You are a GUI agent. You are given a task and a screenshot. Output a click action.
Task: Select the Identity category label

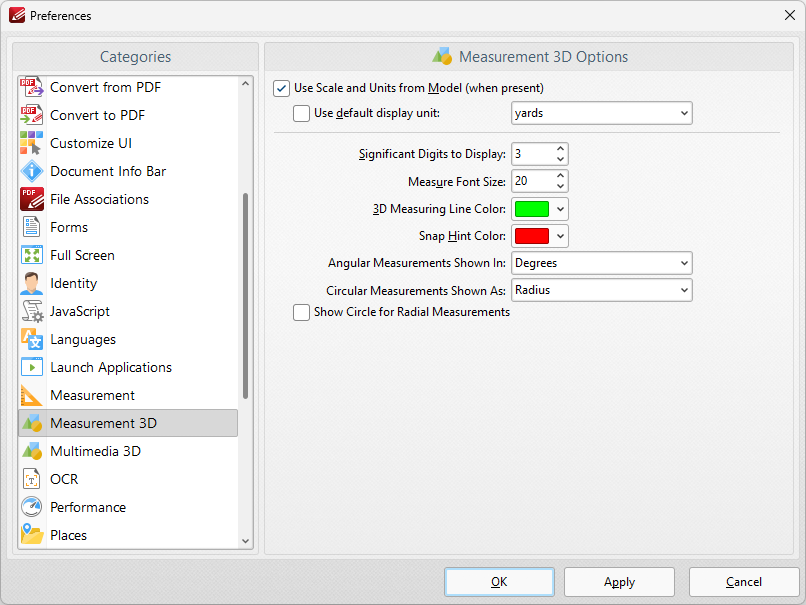[74, 283]
